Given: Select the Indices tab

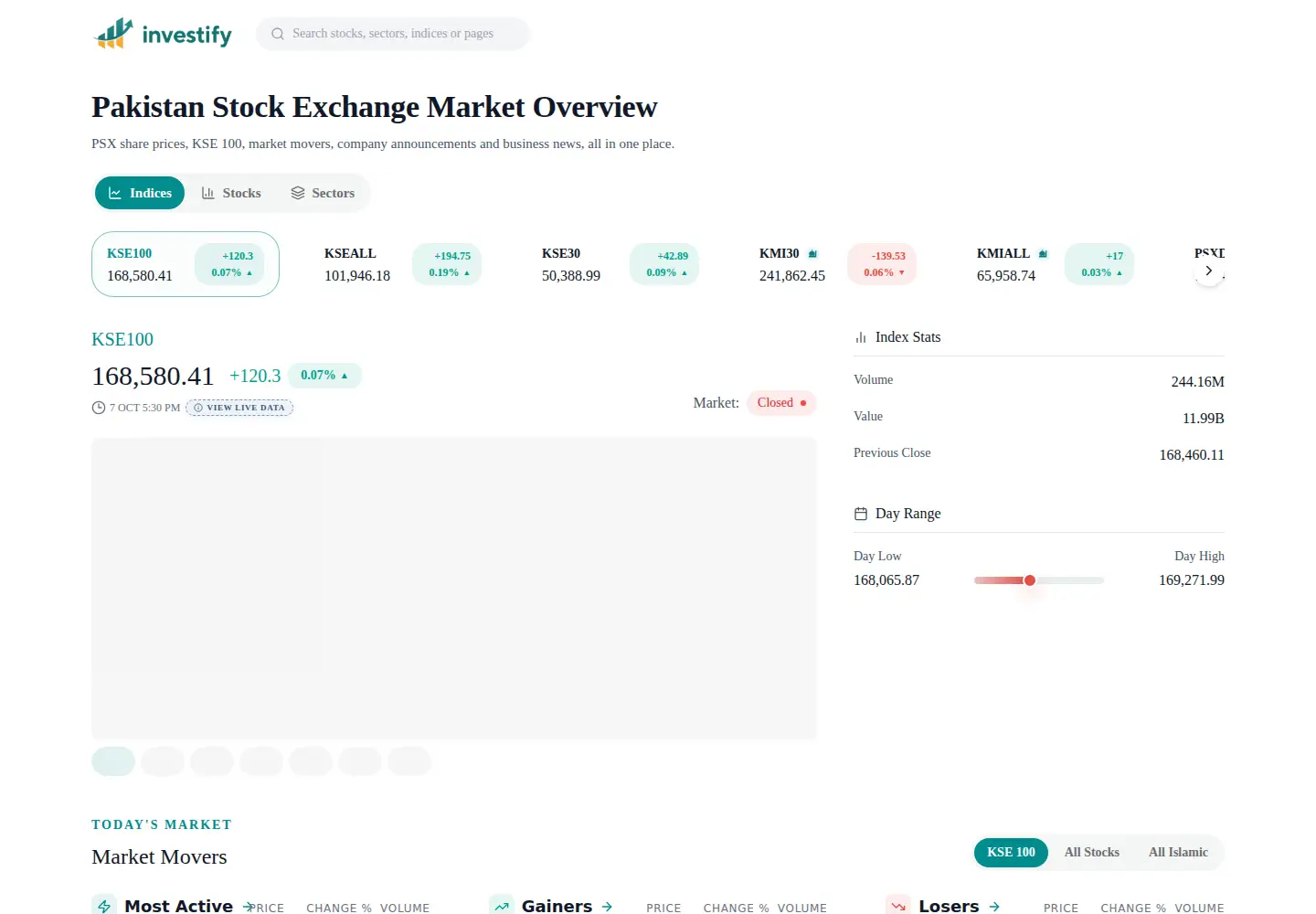Looking at the screenshot, I should tap(140, 193).
